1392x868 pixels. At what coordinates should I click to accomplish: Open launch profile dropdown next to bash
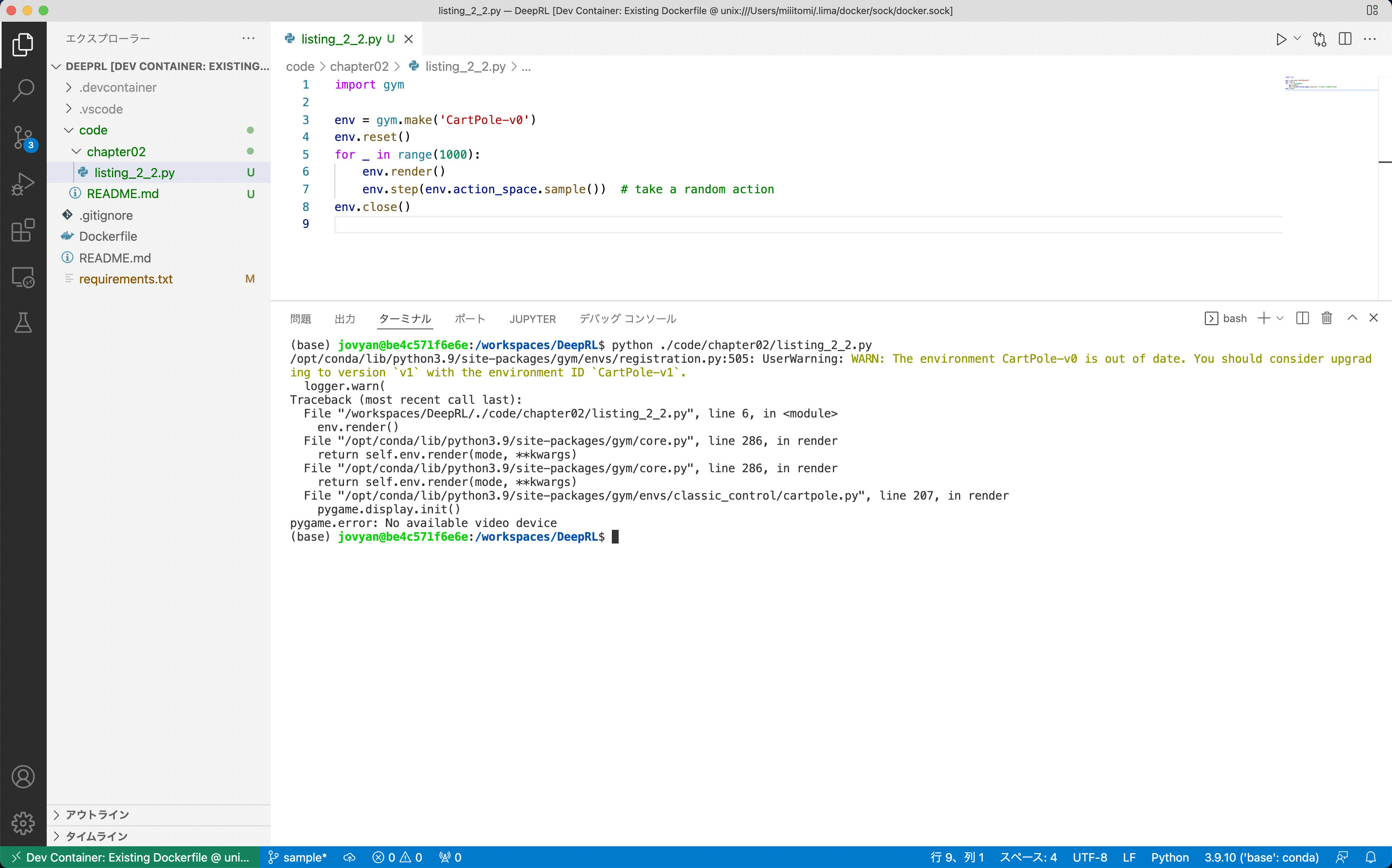1280,318
